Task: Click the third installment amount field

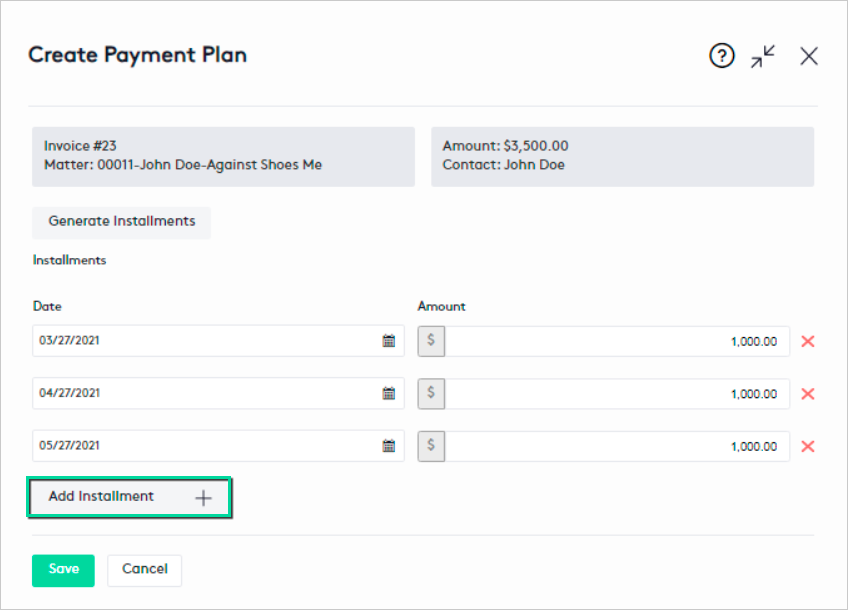Action: coord(615,446)
